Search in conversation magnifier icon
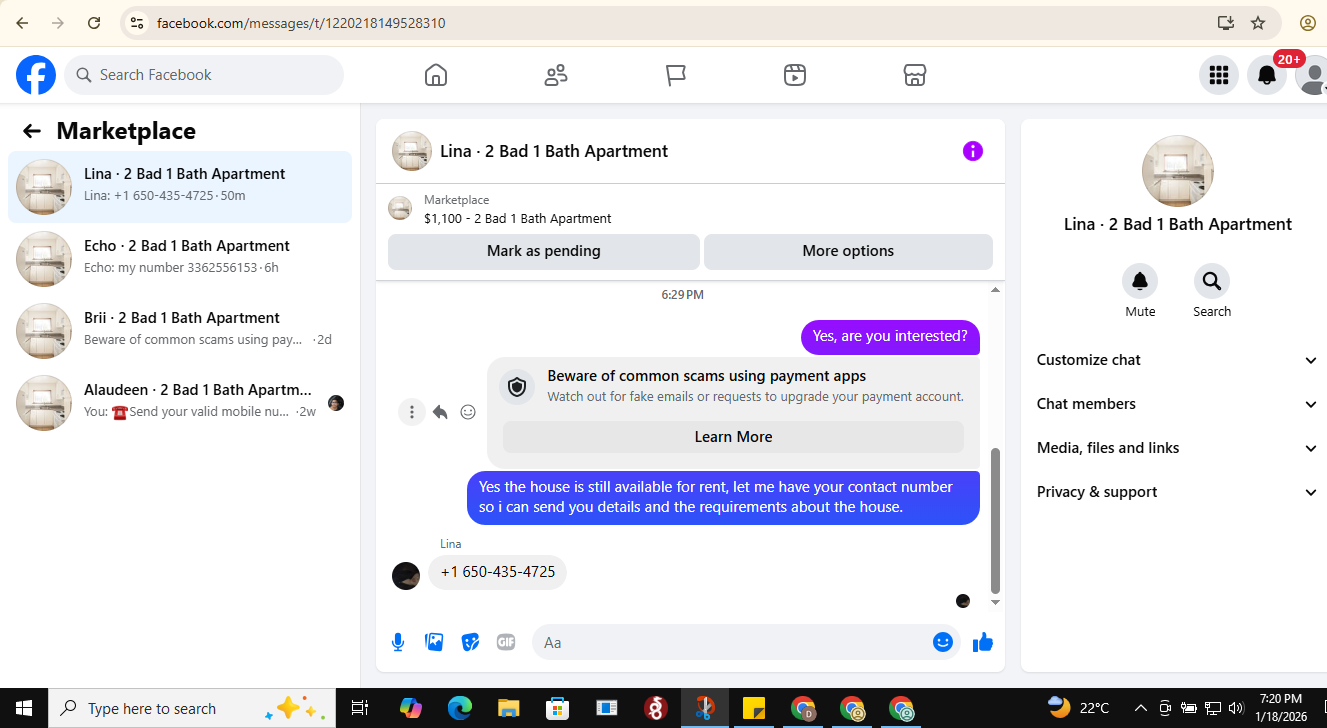The width and height of the screenshot is (1327, 728). (1212, 281)
